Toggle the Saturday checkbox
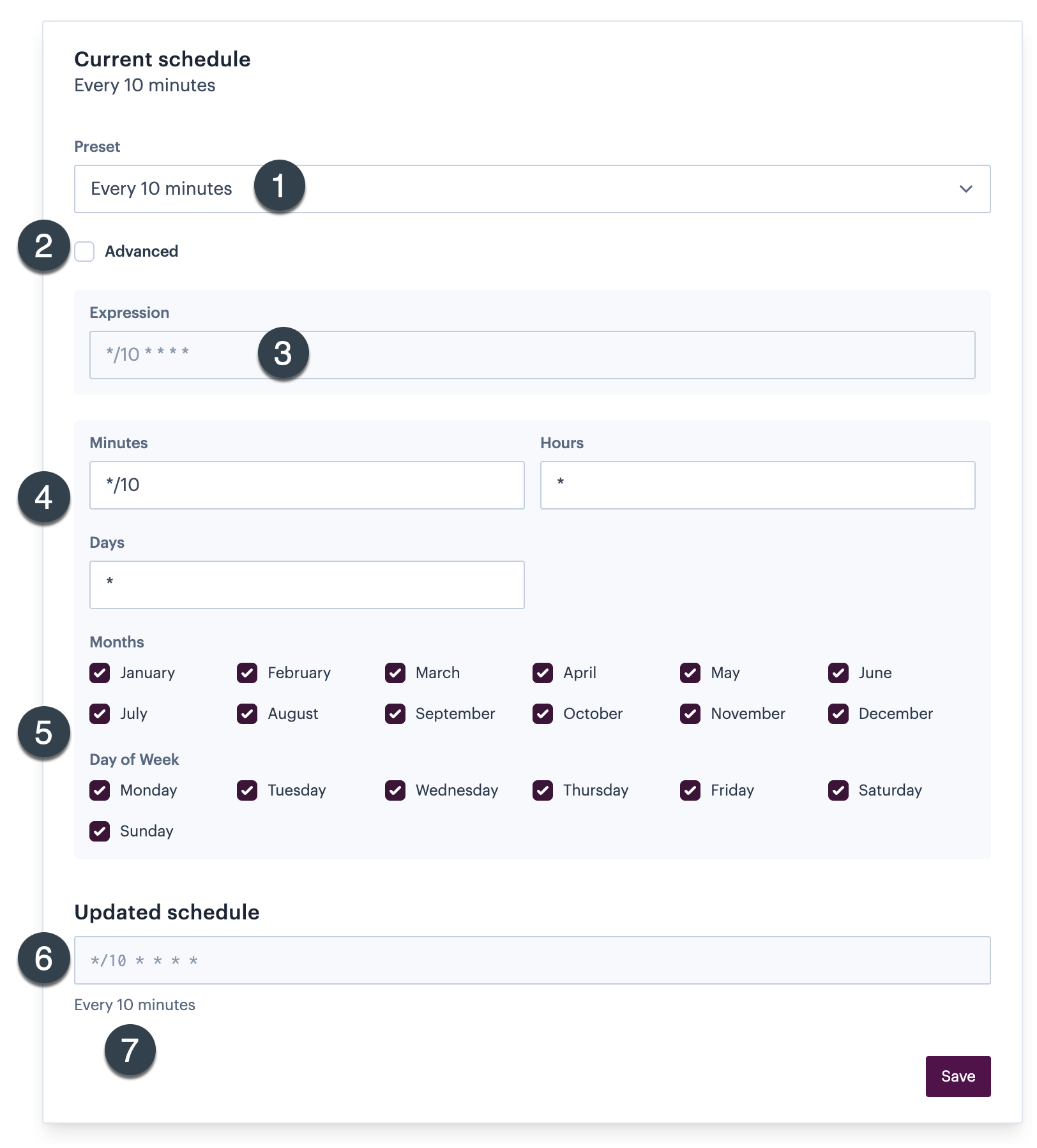The width and height of the screenshot is (1037, 1148). [838, 790]
